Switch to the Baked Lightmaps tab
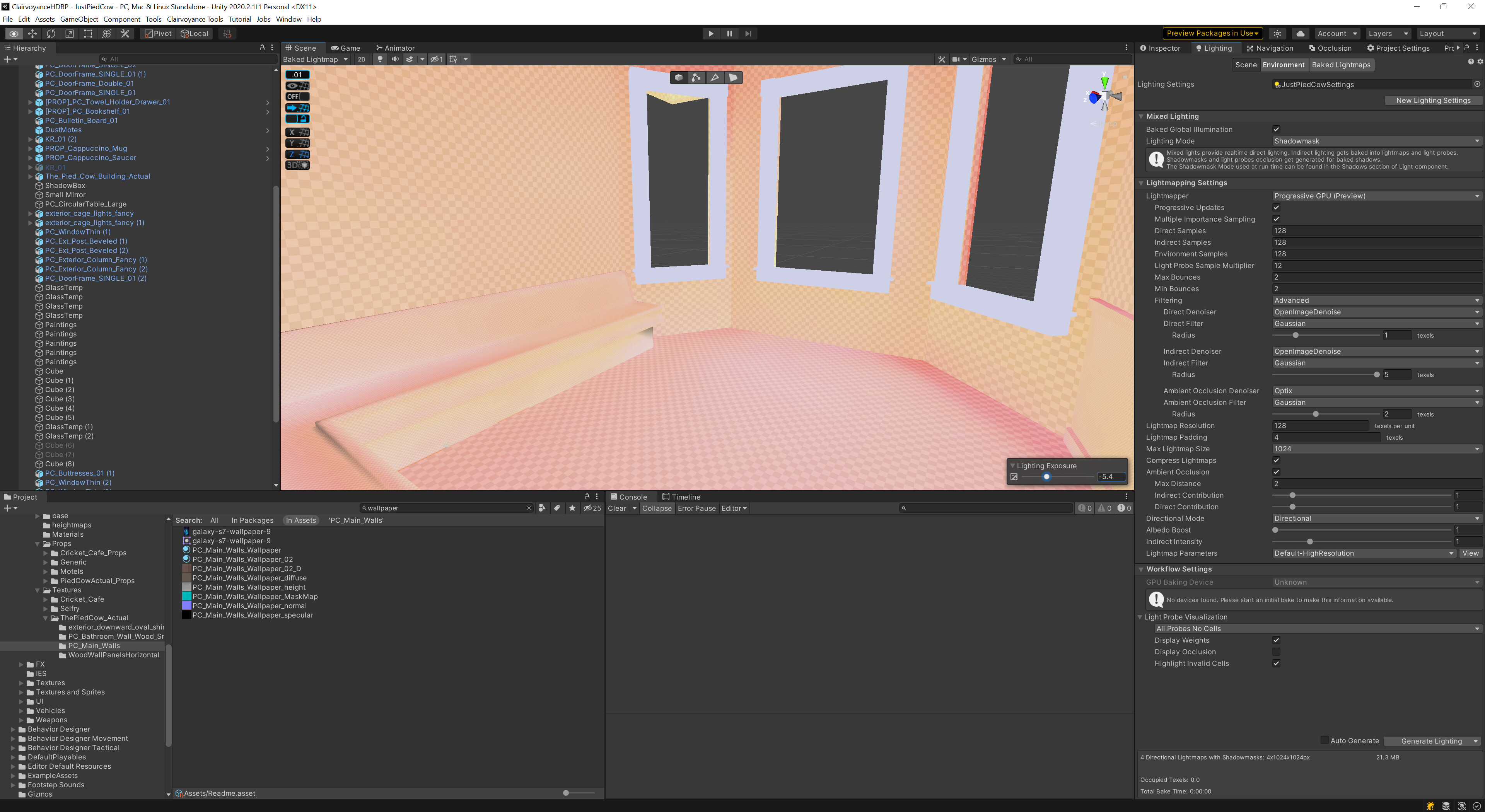Screen dimensions: 1485x812 click(1342, 65)
